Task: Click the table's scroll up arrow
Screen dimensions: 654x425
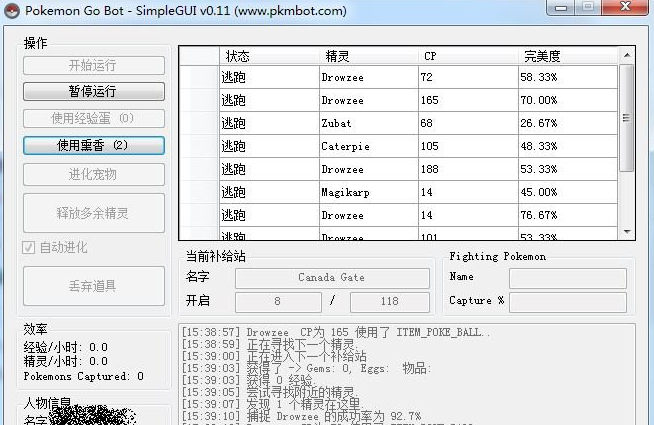Action: pyautogui.click(x=626, y=55)
